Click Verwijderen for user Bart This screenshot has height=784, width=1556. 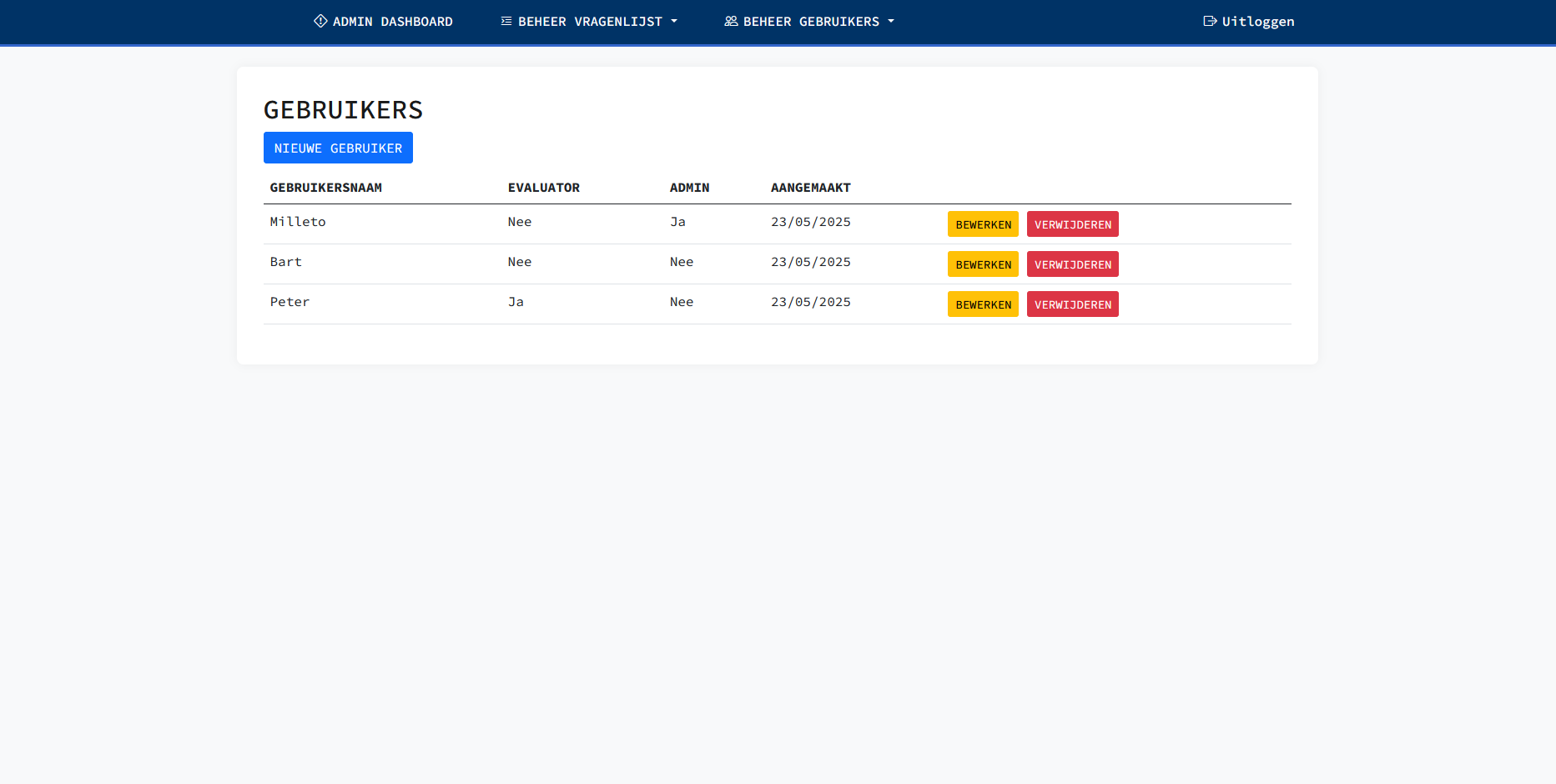[1073, 264]
